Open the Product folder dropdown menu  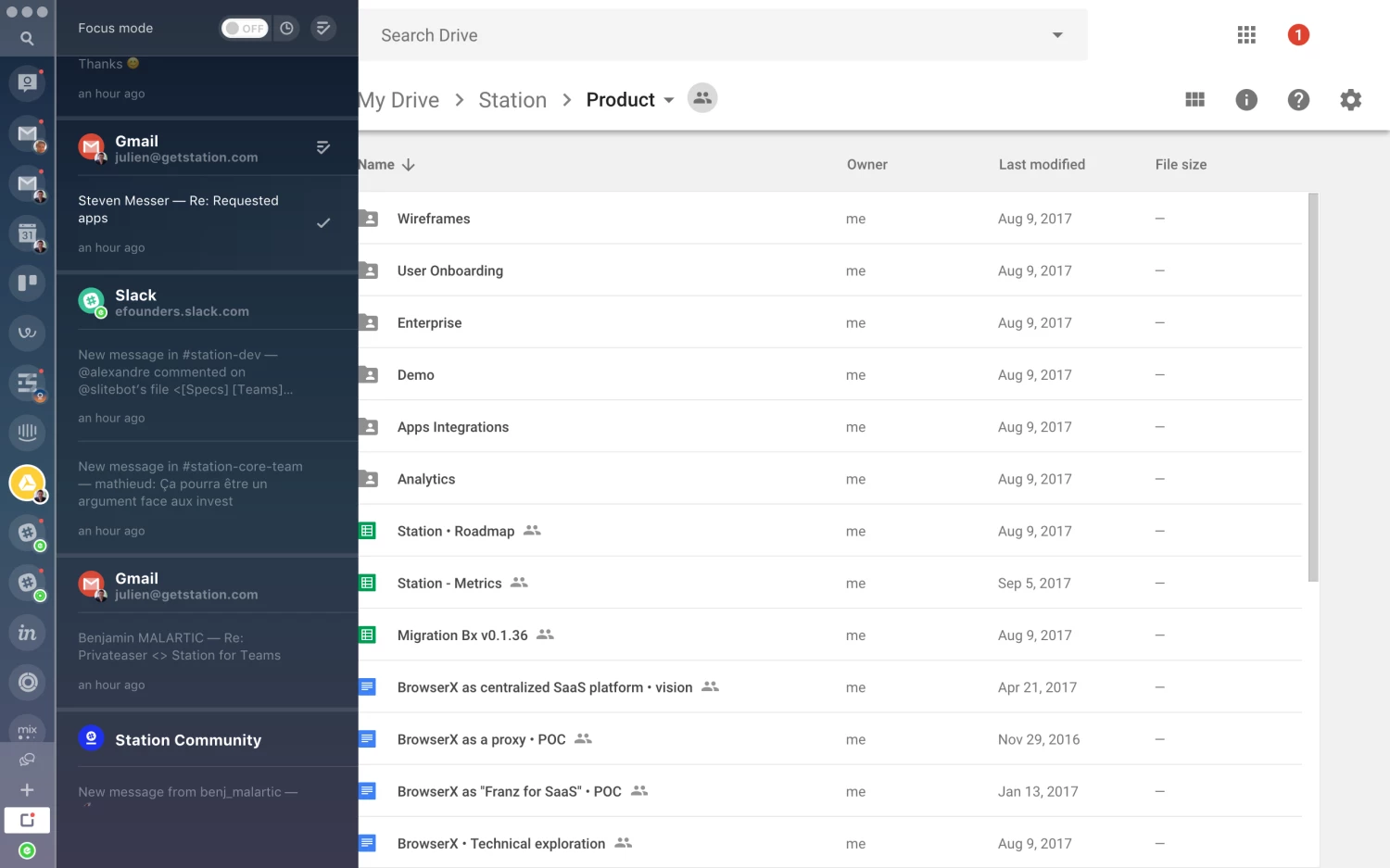click(669, 100)
